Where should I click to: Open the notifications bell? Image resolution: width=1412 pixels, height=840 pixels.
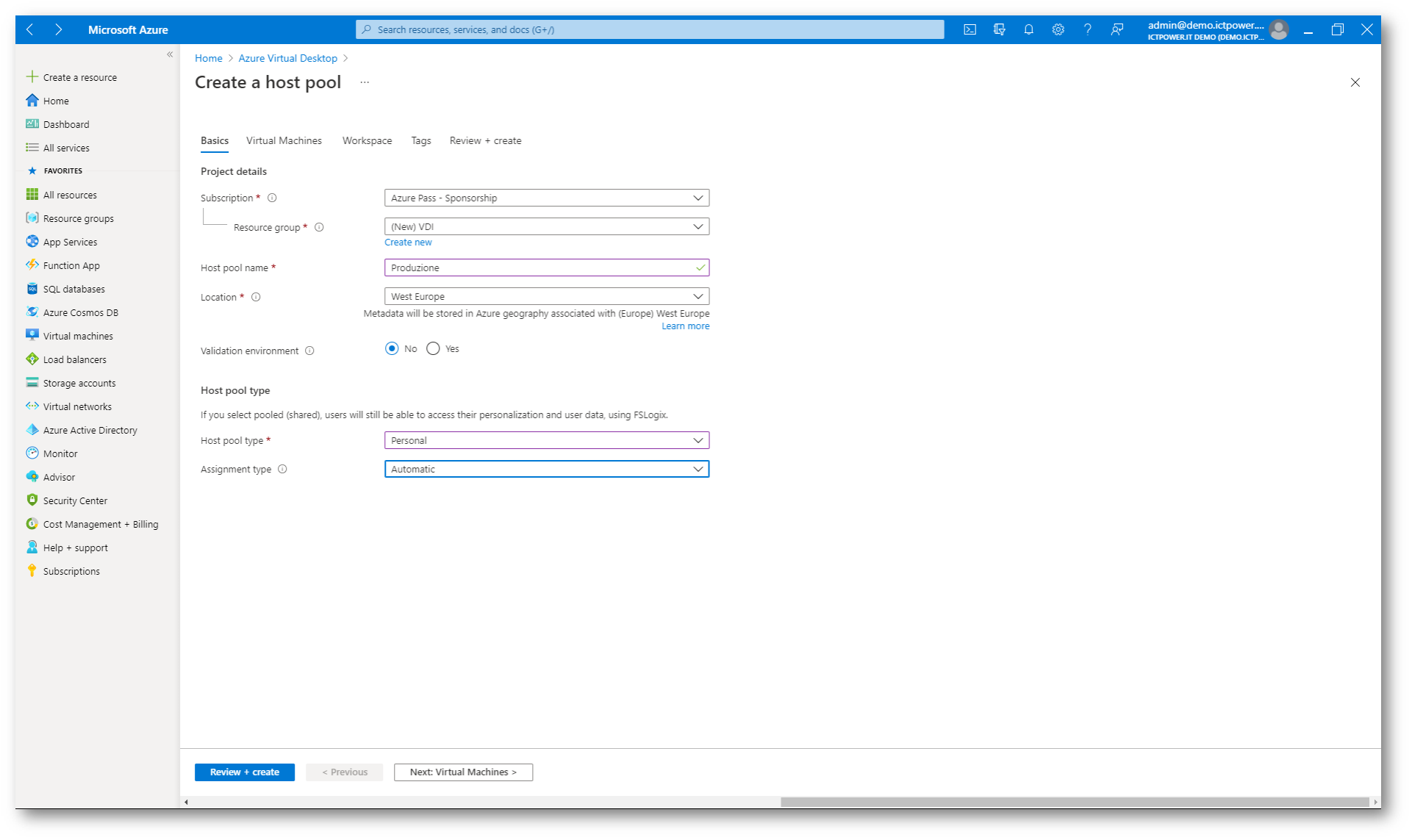click(x=1028, y=29)
